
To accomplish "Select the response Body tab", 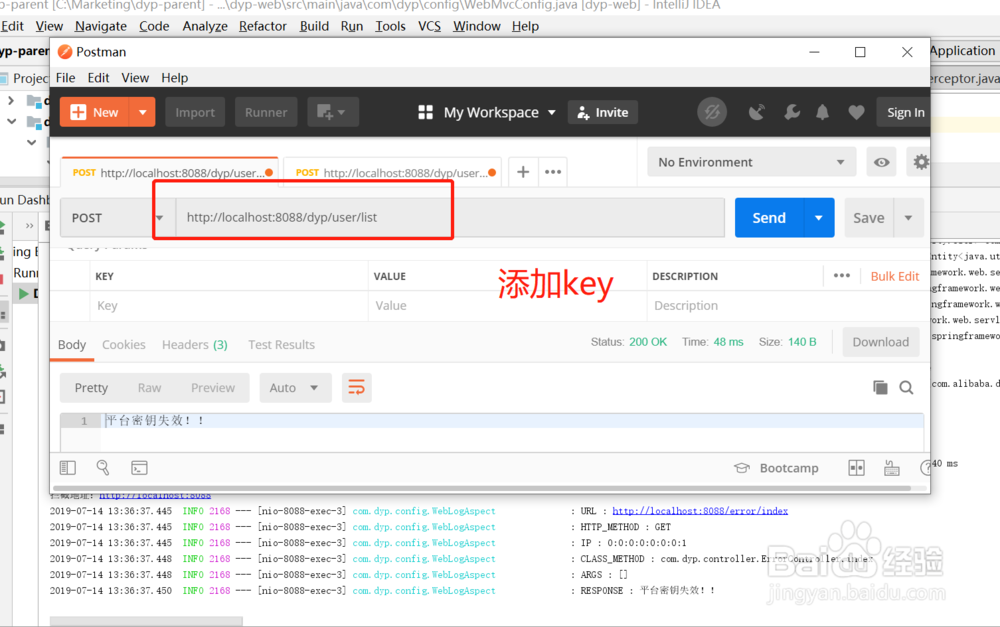I will point(72,344).
